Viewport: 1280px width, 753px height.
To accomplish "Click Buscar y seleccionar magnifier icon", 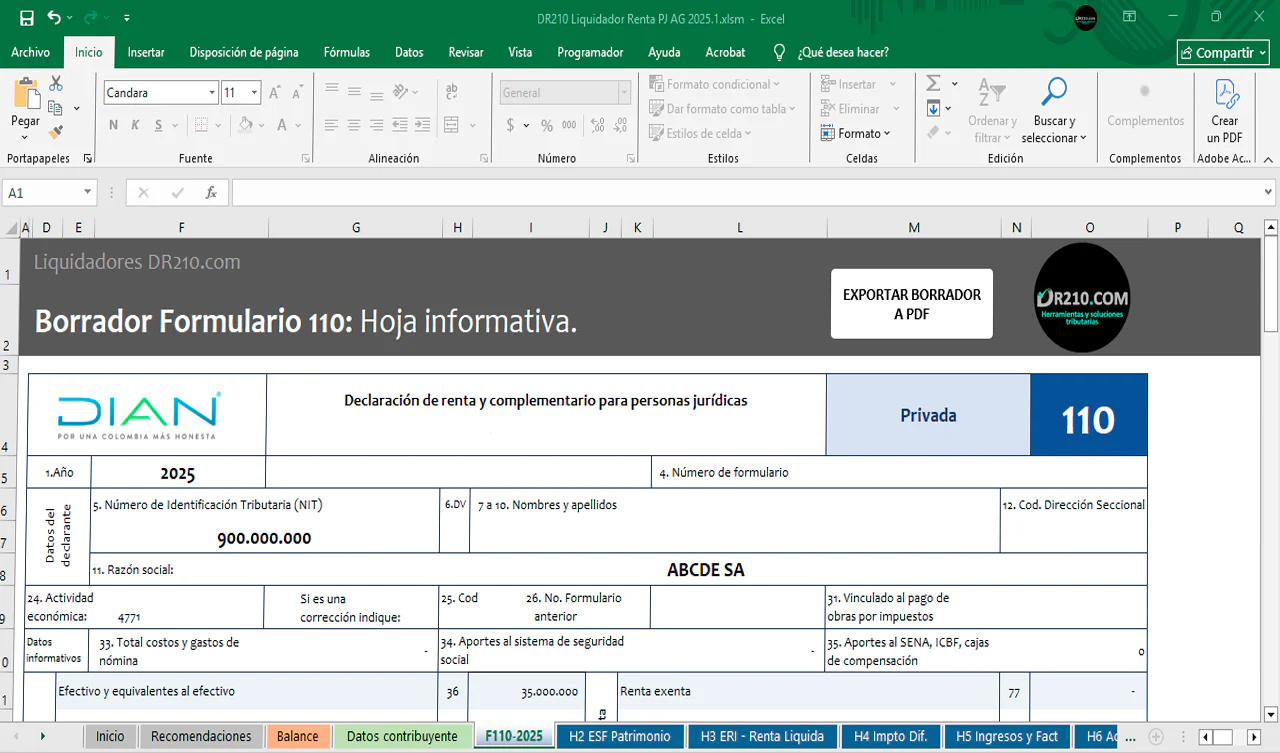I will 1054,92.
